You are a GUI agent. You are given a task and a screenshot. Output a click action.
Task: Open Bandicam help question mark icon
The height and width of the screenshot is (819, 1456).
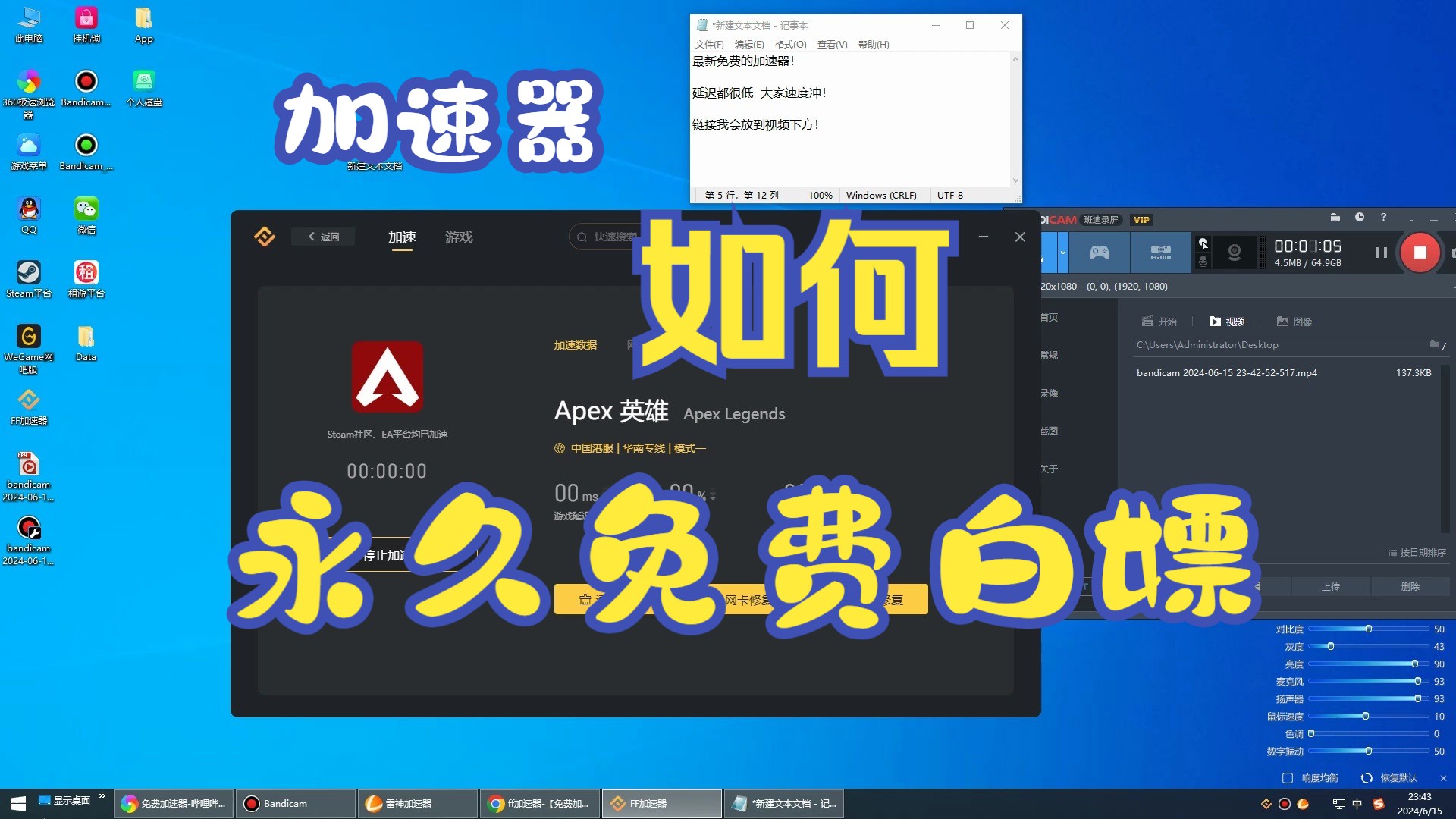pyautogui.click(x=1383, y=218)
